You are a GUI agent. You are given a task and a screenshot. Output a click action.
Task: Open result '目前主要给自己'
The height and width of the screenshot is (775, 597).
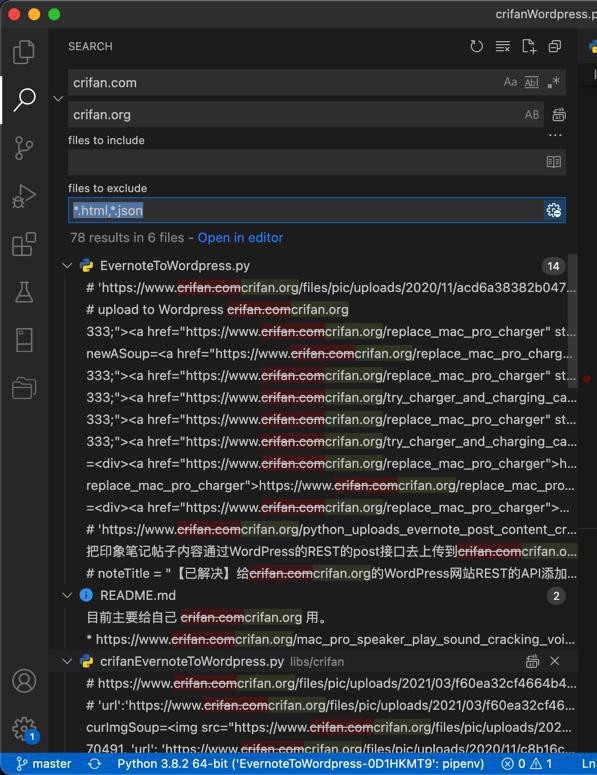coord(206,618)
